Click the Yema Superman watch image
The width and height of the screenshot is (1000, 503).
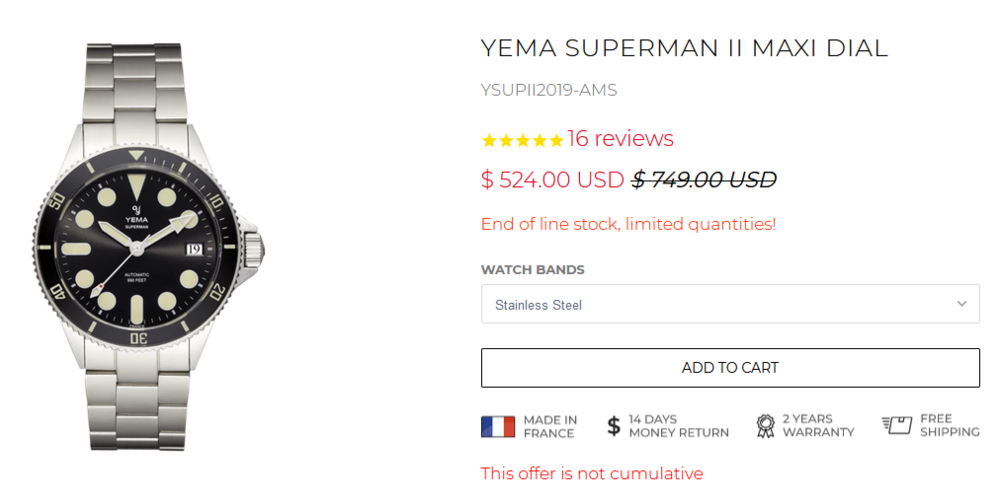(148, 248)
